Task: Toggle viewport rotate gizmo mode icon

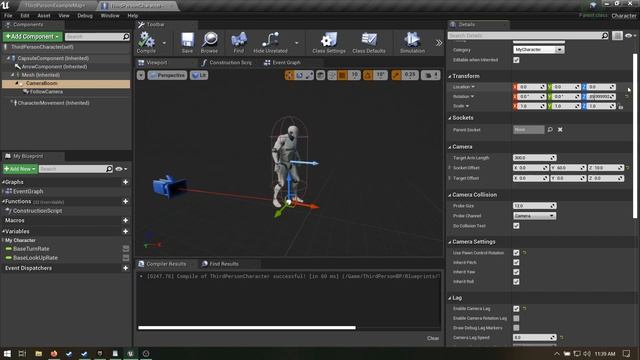Action: pyautogui.click(x=299, y=75)
